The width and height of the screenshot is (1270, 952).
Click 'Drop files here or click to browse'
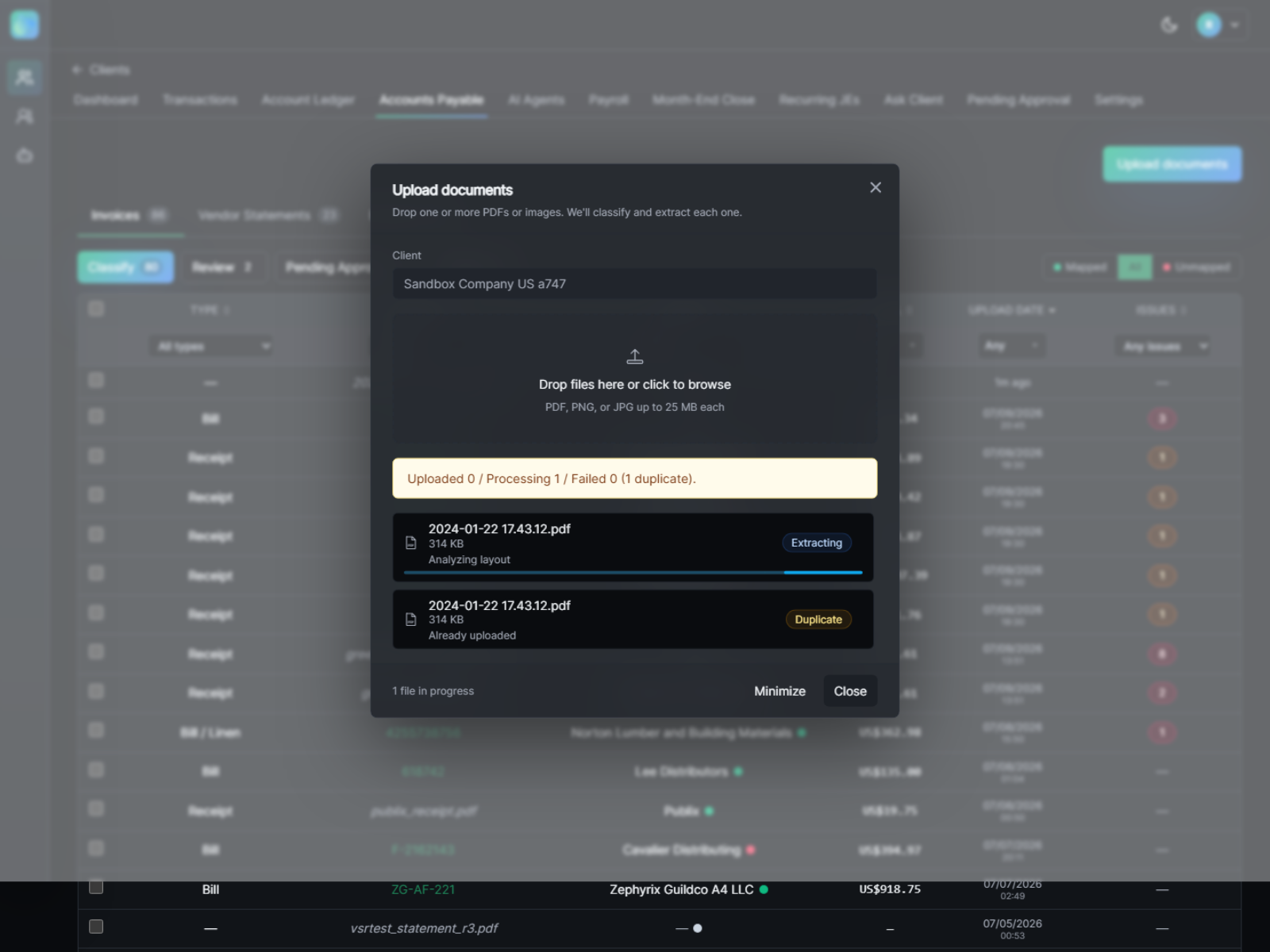coord(635,384)
